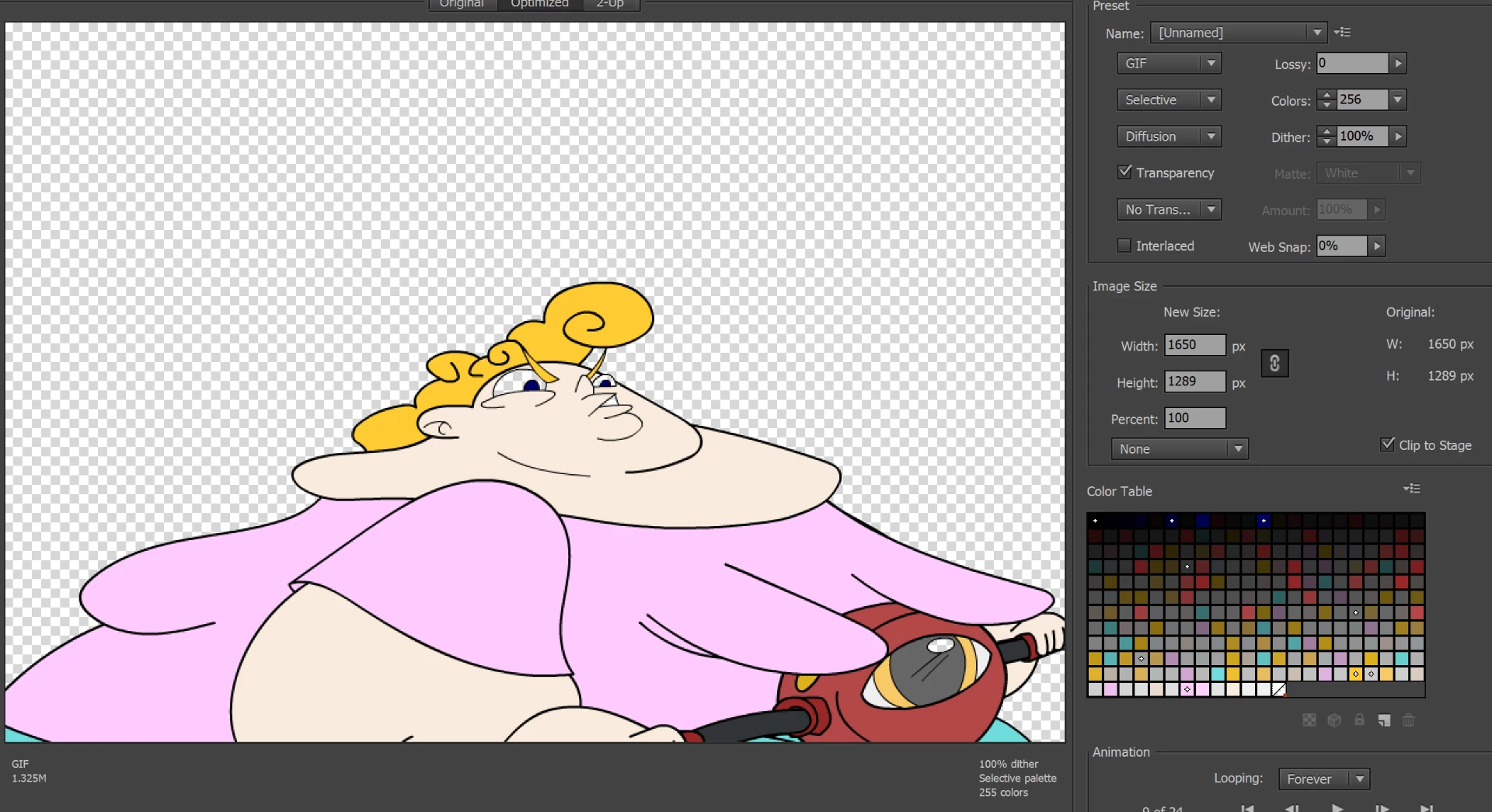Uncheck Clip to Stage
This screenshot has height=812, width=1492.
tap(1387, 444)
